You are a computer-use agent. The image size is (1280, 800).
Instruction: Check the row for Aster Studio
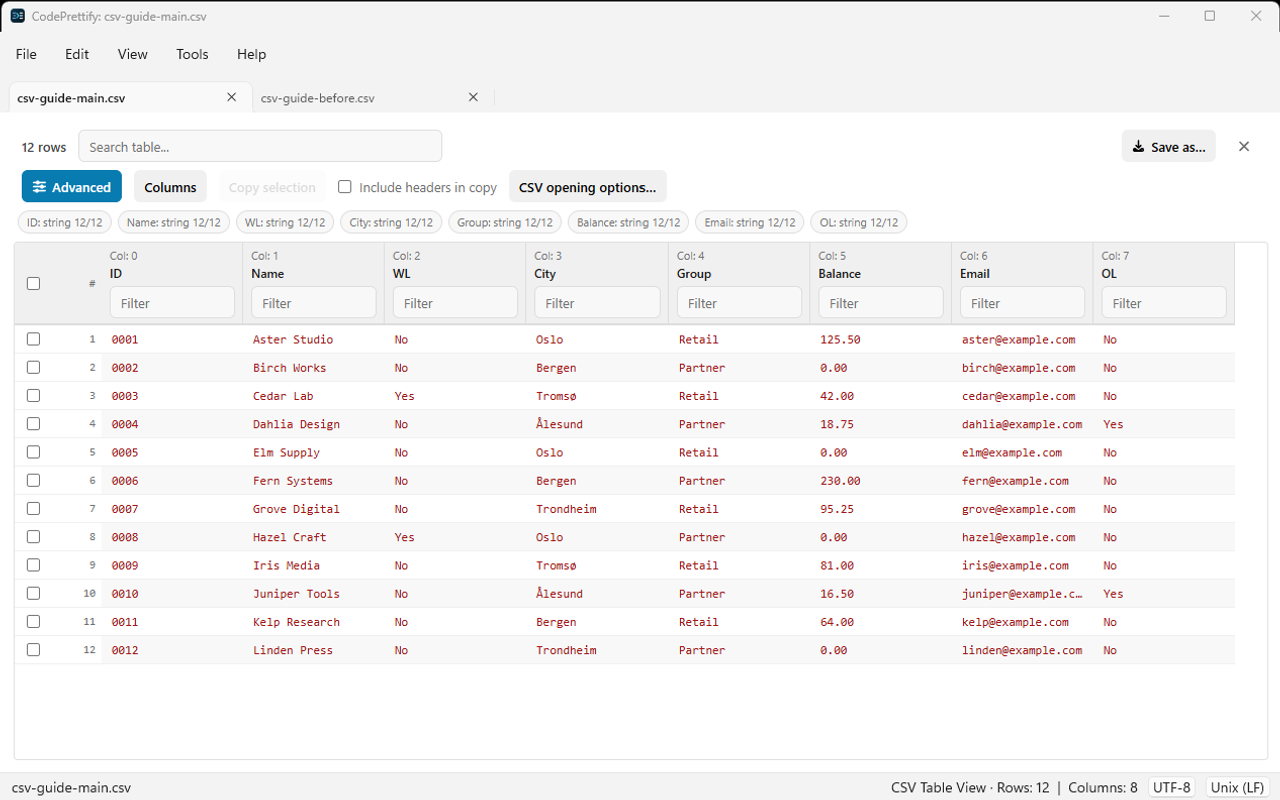(x=33, y=339)
